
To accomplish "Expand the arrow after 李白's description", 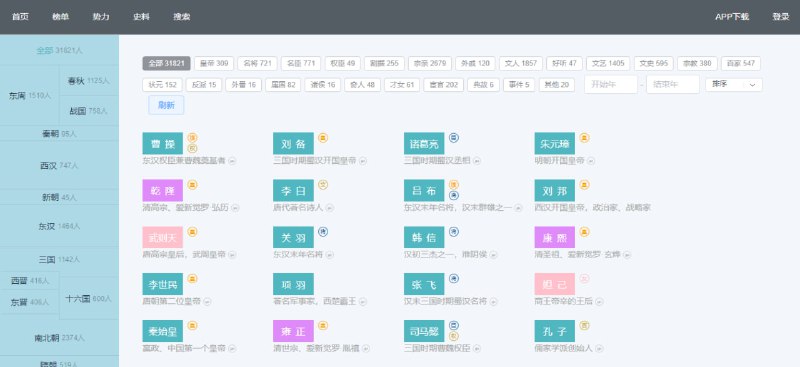I will tap(330, 208).
